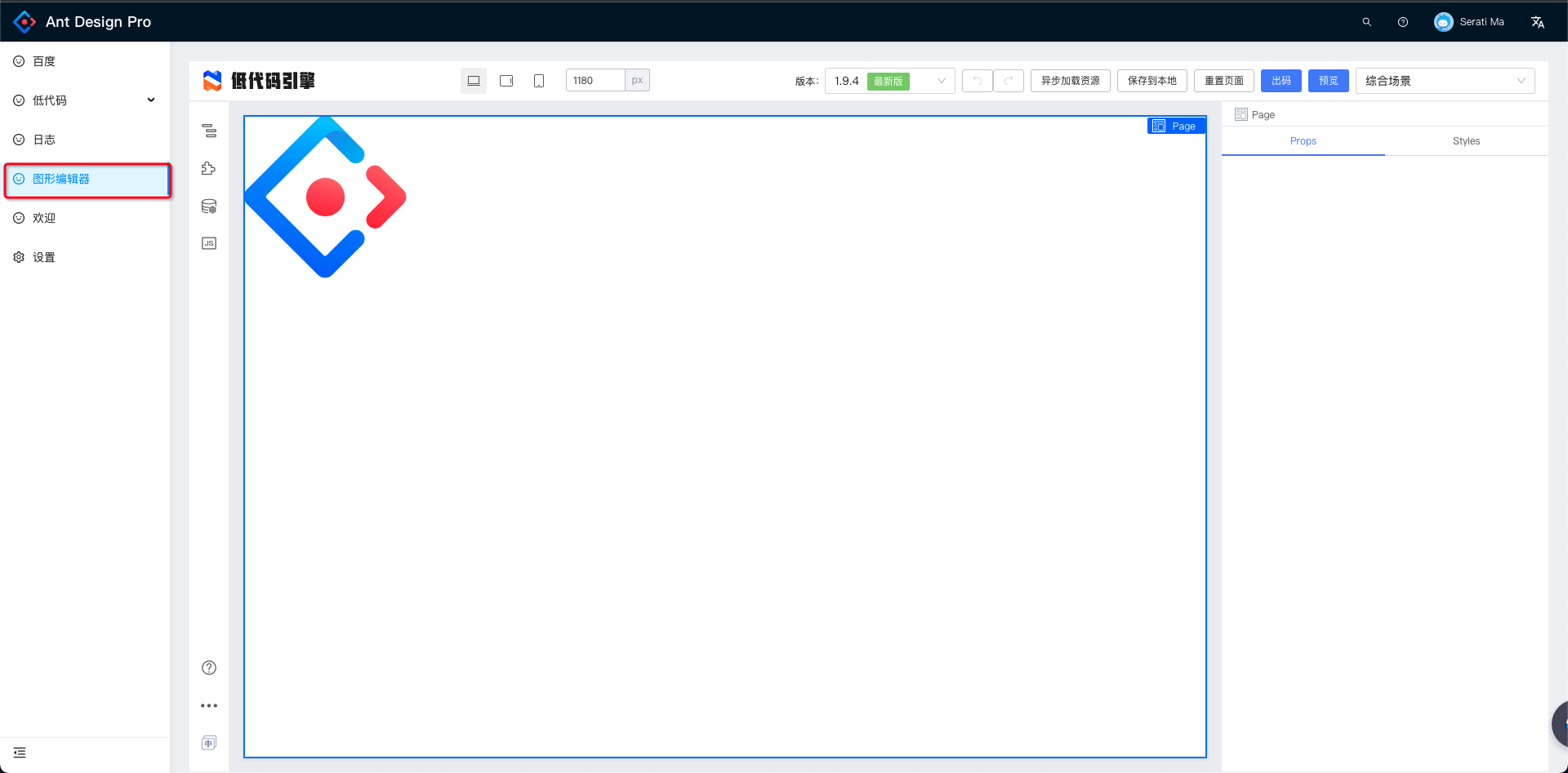Switch language using the translate icon
Viewport: 1568px width, 773px height.
(1538, 22)
